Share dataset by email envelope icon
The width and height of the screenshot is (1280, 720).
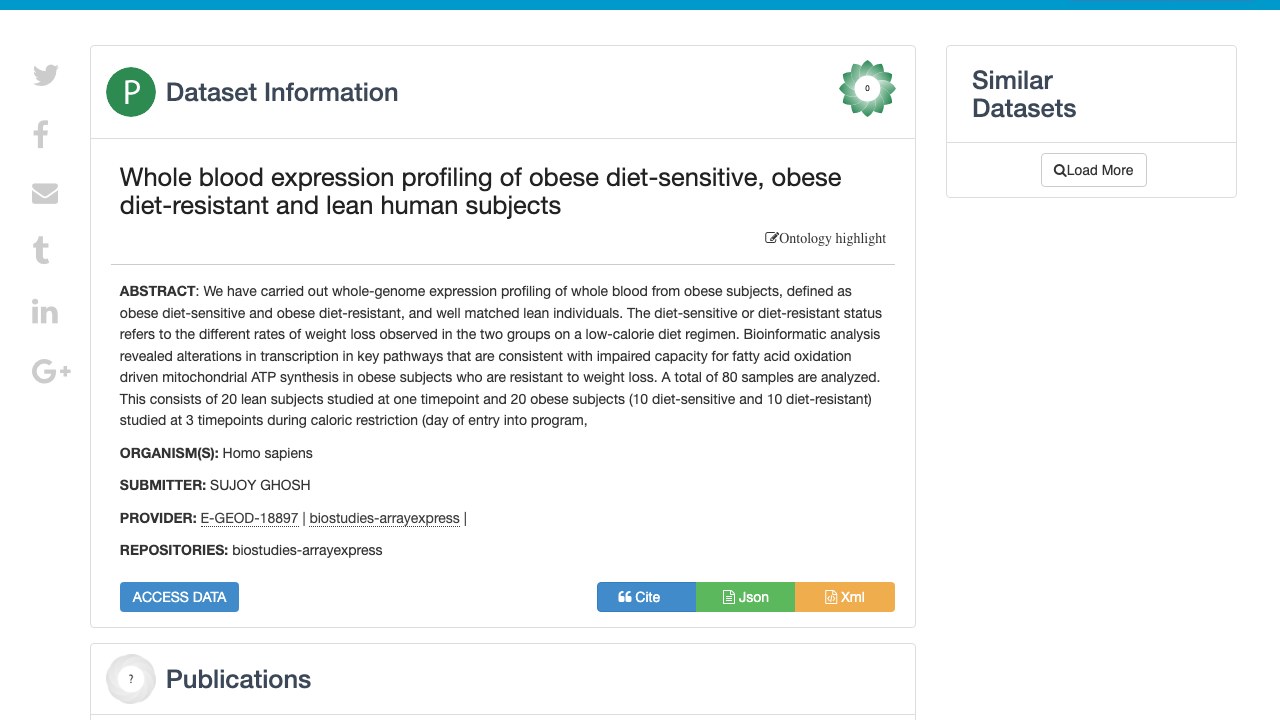(45, 193)
